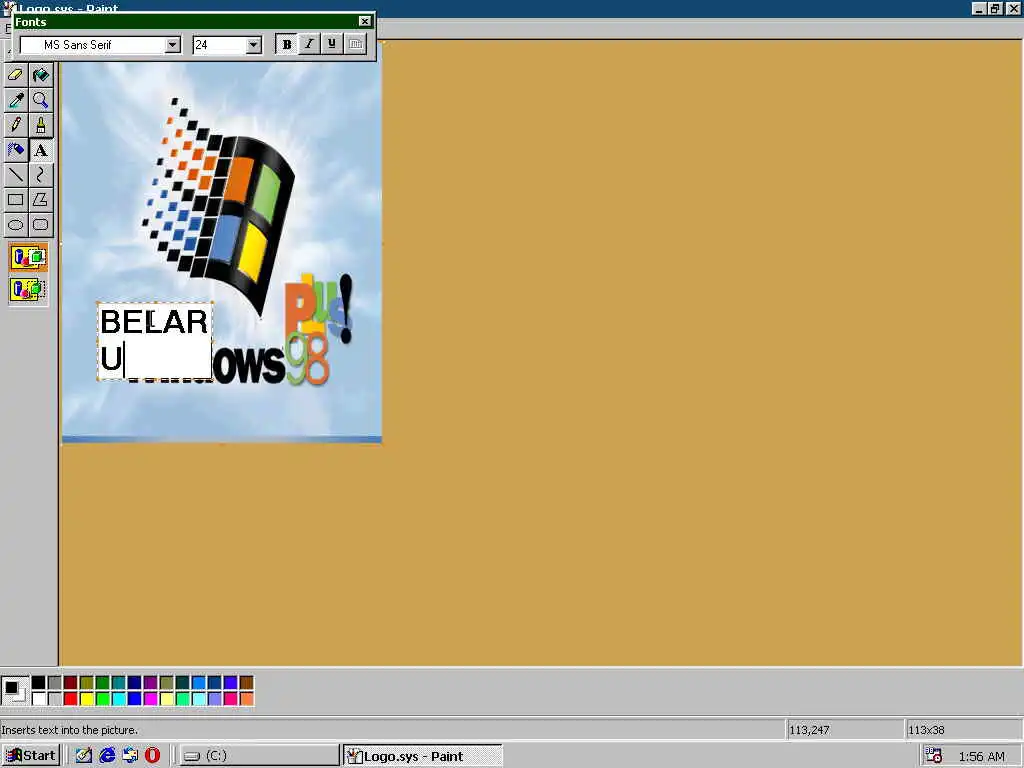The image size is (1024, 768).
Task: Open the Windows Start menu
Action: [x=31, y=756]
